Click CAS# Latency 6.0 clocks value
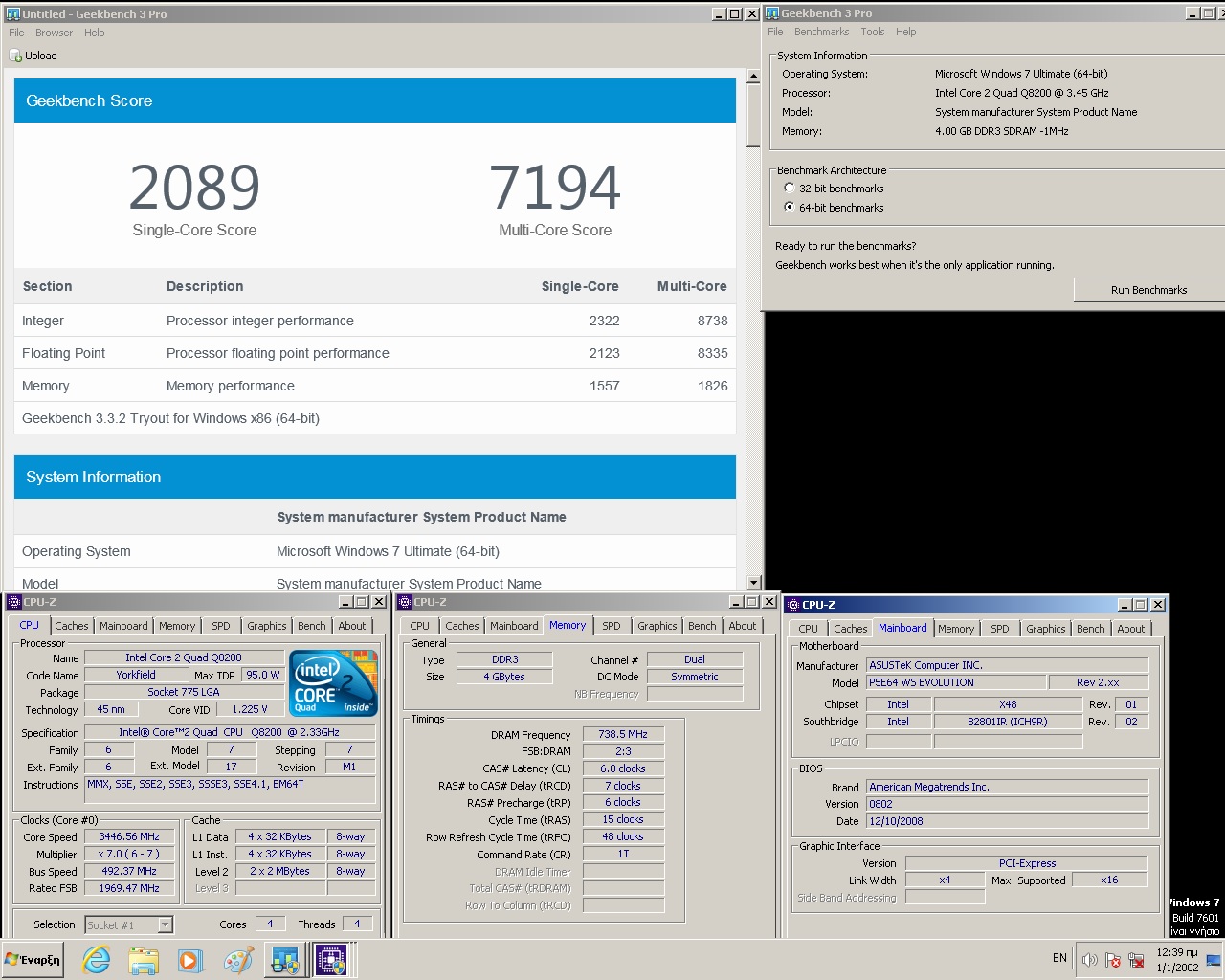This screenshot has width=1225, height=980. tap(623, 768)
